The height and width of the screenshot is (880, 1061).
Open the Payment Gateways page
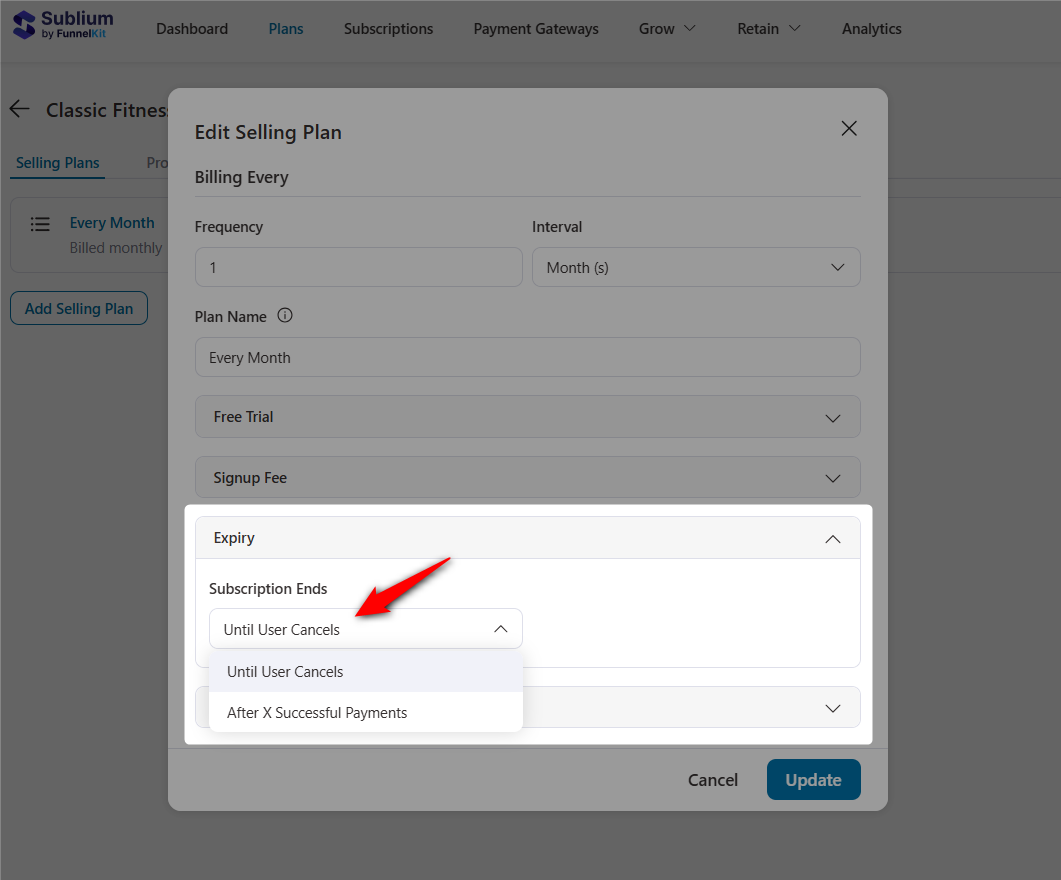[x=536, y=29]
